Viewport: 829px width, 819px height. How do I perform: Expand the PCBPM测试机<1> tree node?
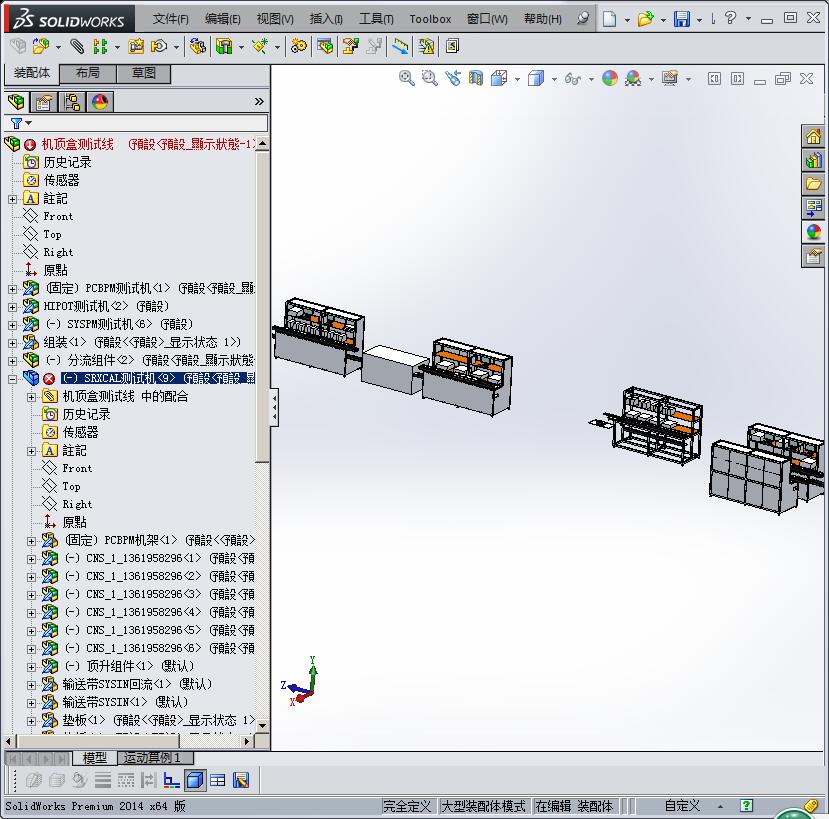pos(13,289)
